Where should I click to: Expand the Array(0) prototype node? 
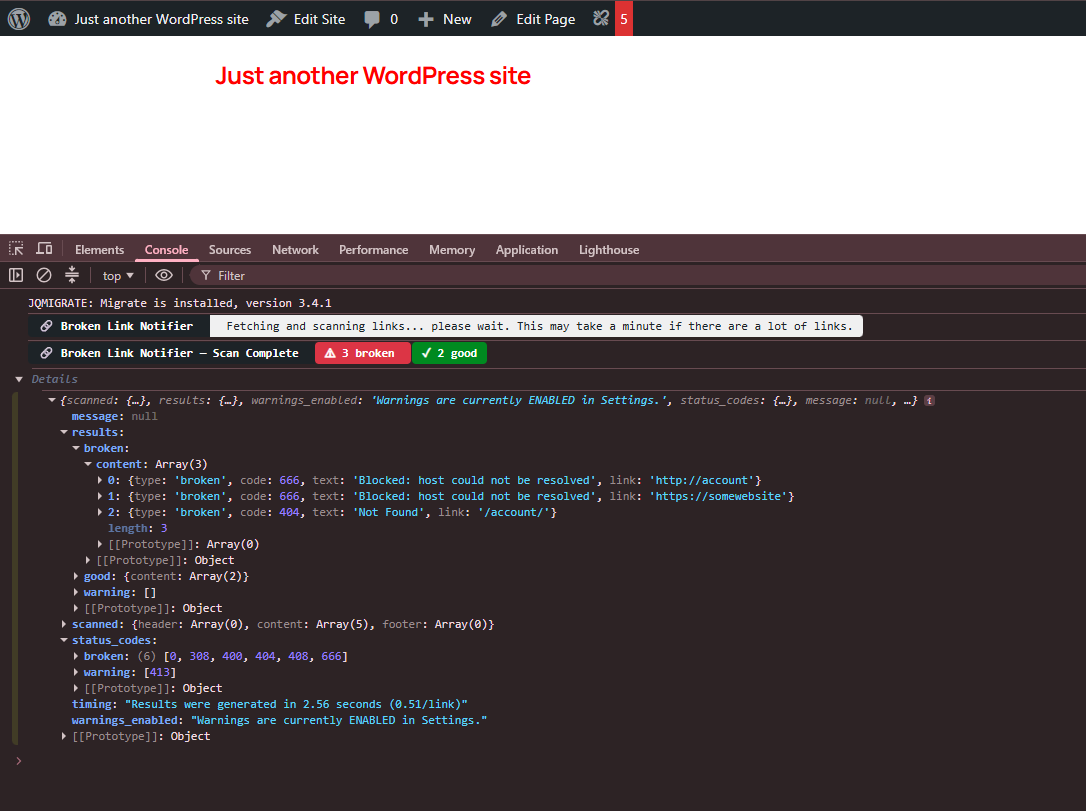[x=100, y=544]
